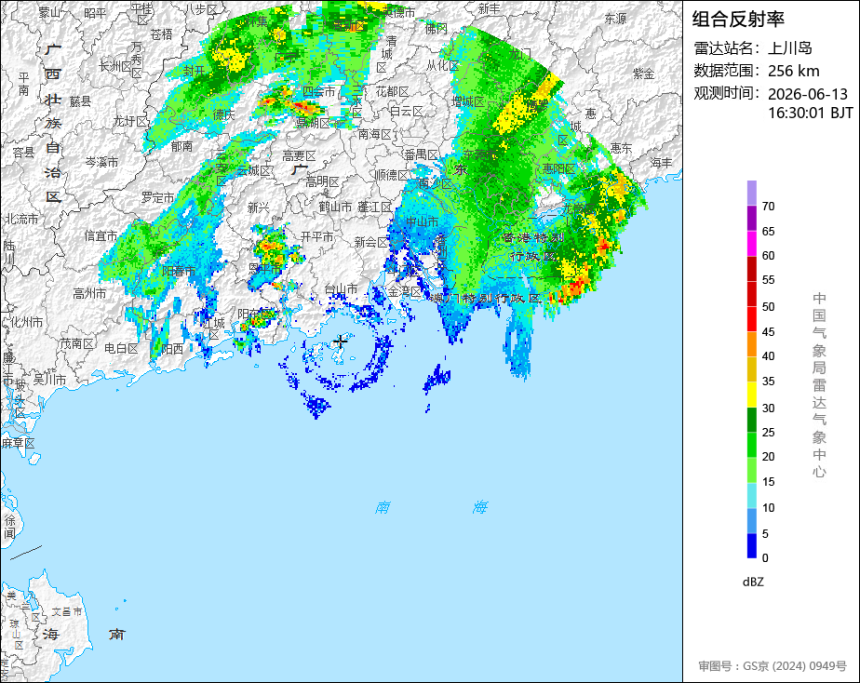Click the '从化区' map label

[x=443, y=66]
